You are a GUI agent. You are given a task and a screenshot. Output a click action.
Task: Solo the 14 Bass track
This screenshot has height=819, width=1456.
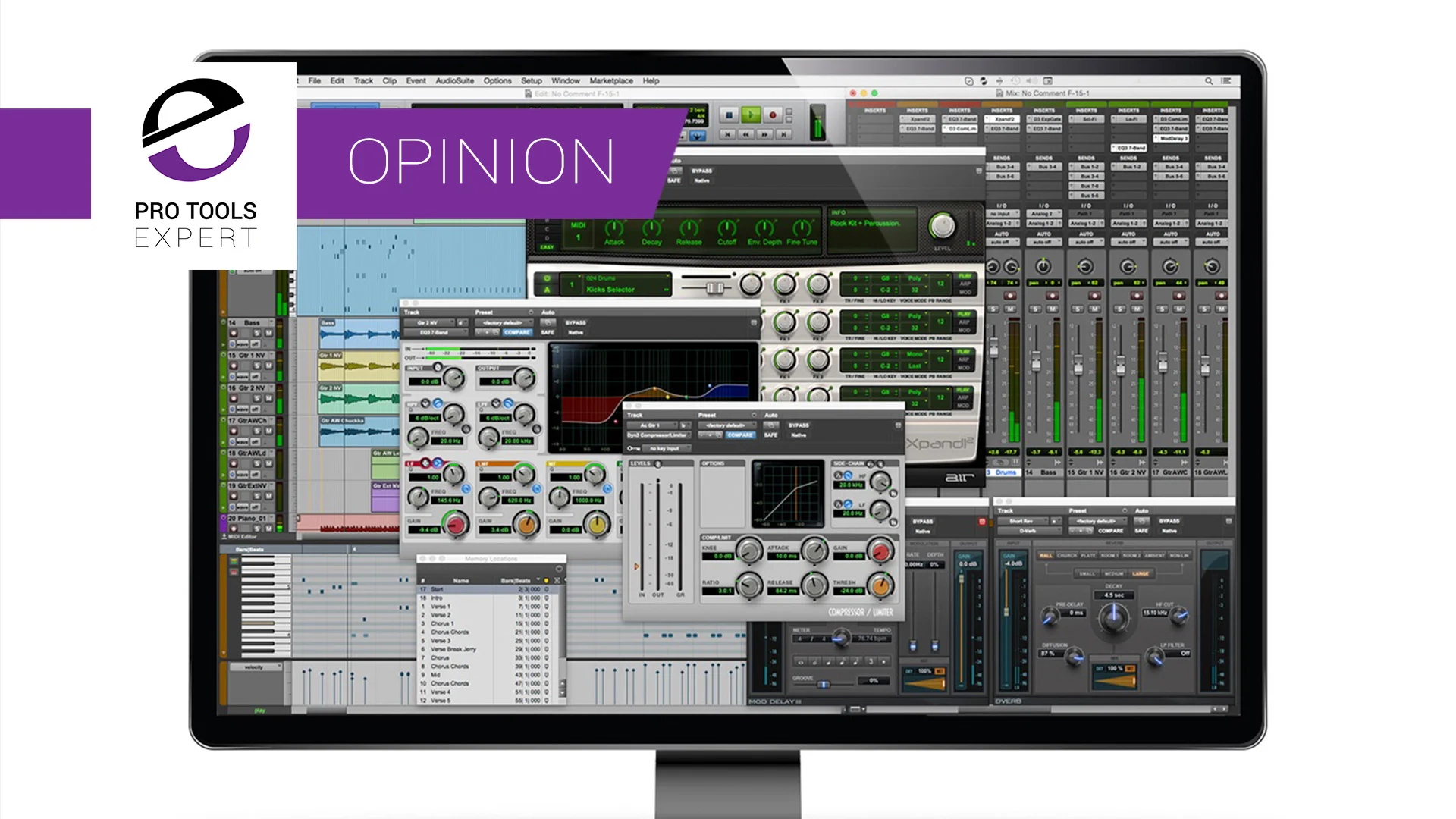point(257,333)
